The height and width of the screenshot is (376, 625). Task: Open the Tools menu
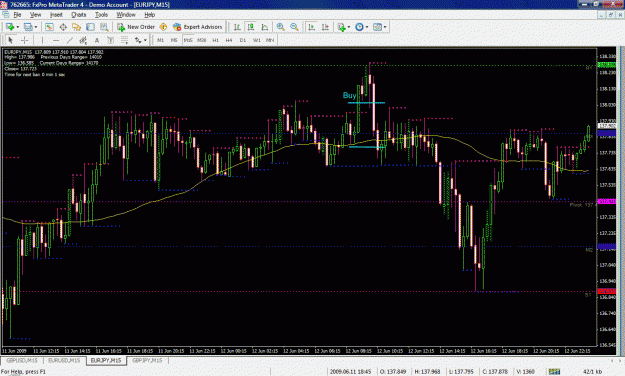[101, 15]
